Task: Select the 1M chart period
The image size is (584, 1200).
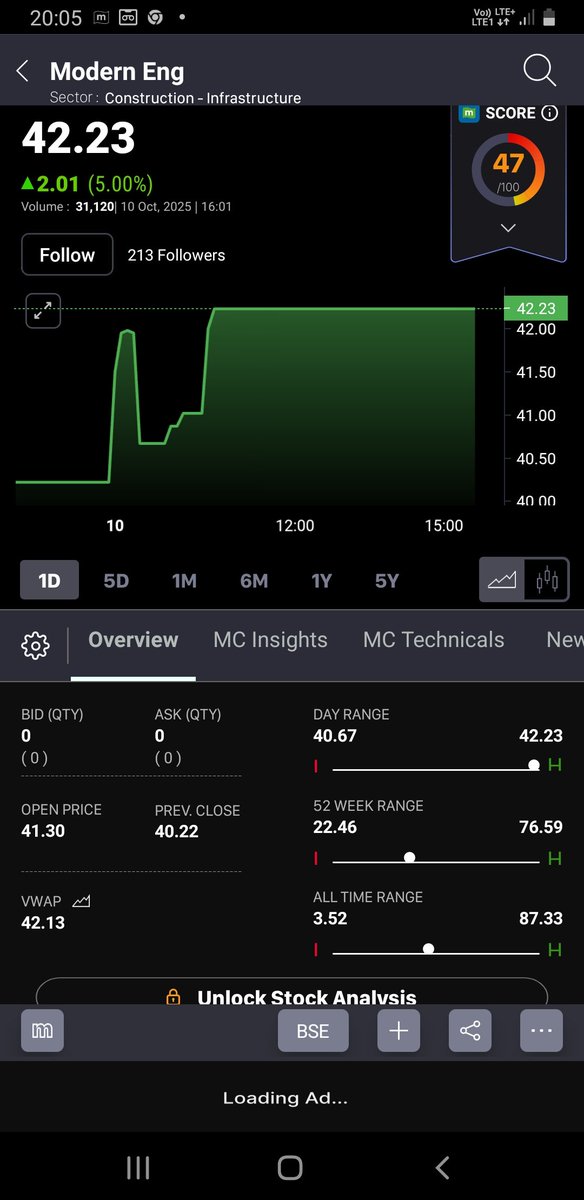Action: point(184,581)
